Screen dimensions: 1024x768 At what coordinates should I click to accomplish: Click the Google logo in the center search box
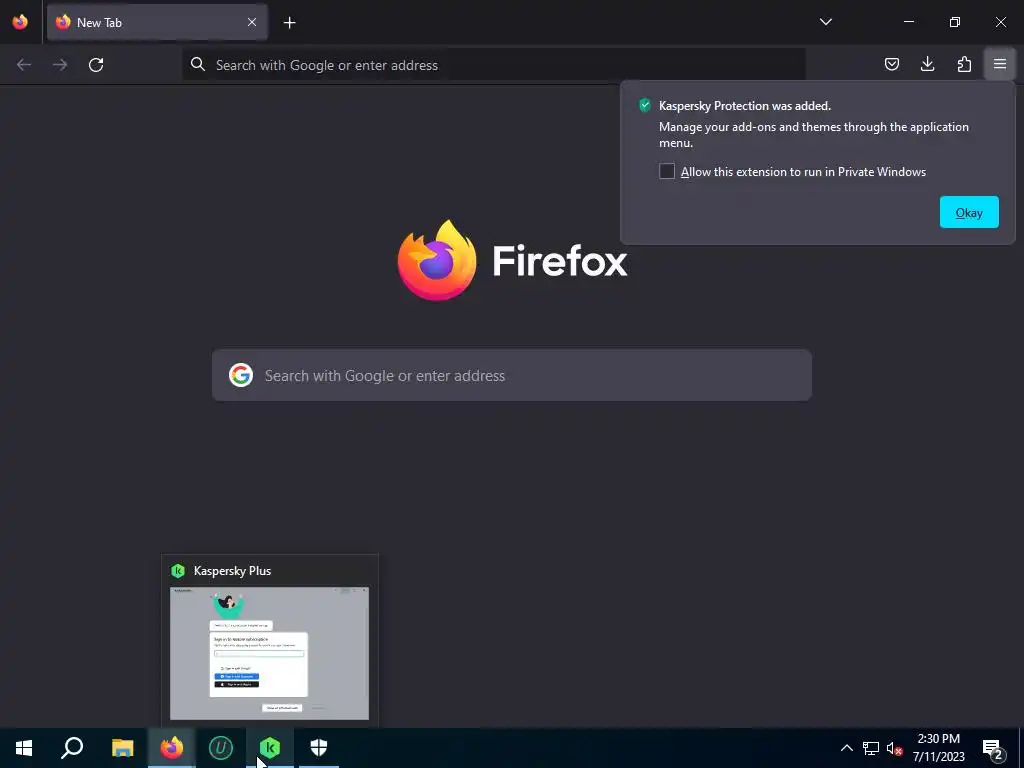click(241, 375)
